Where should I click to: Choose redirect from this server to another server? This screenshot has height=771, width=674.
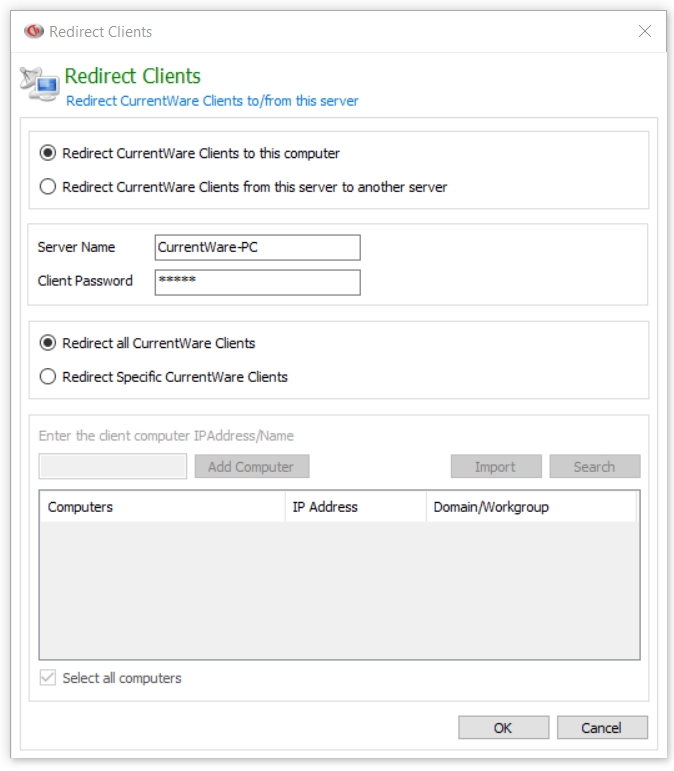pyautogui.click(x=47, y=187)
